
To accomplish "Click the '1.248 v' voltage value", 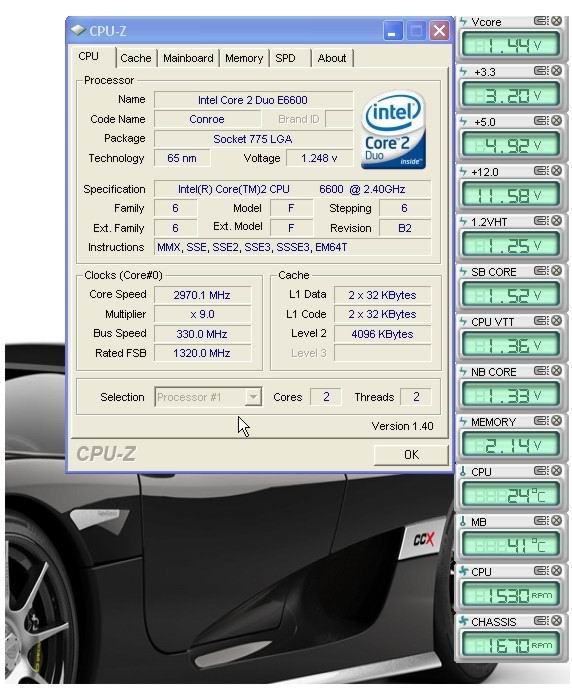I will (319, 158).
